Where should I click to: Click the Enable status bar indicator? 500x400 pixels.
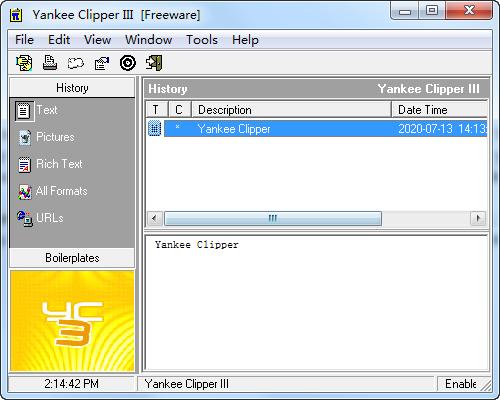(461, 384)
